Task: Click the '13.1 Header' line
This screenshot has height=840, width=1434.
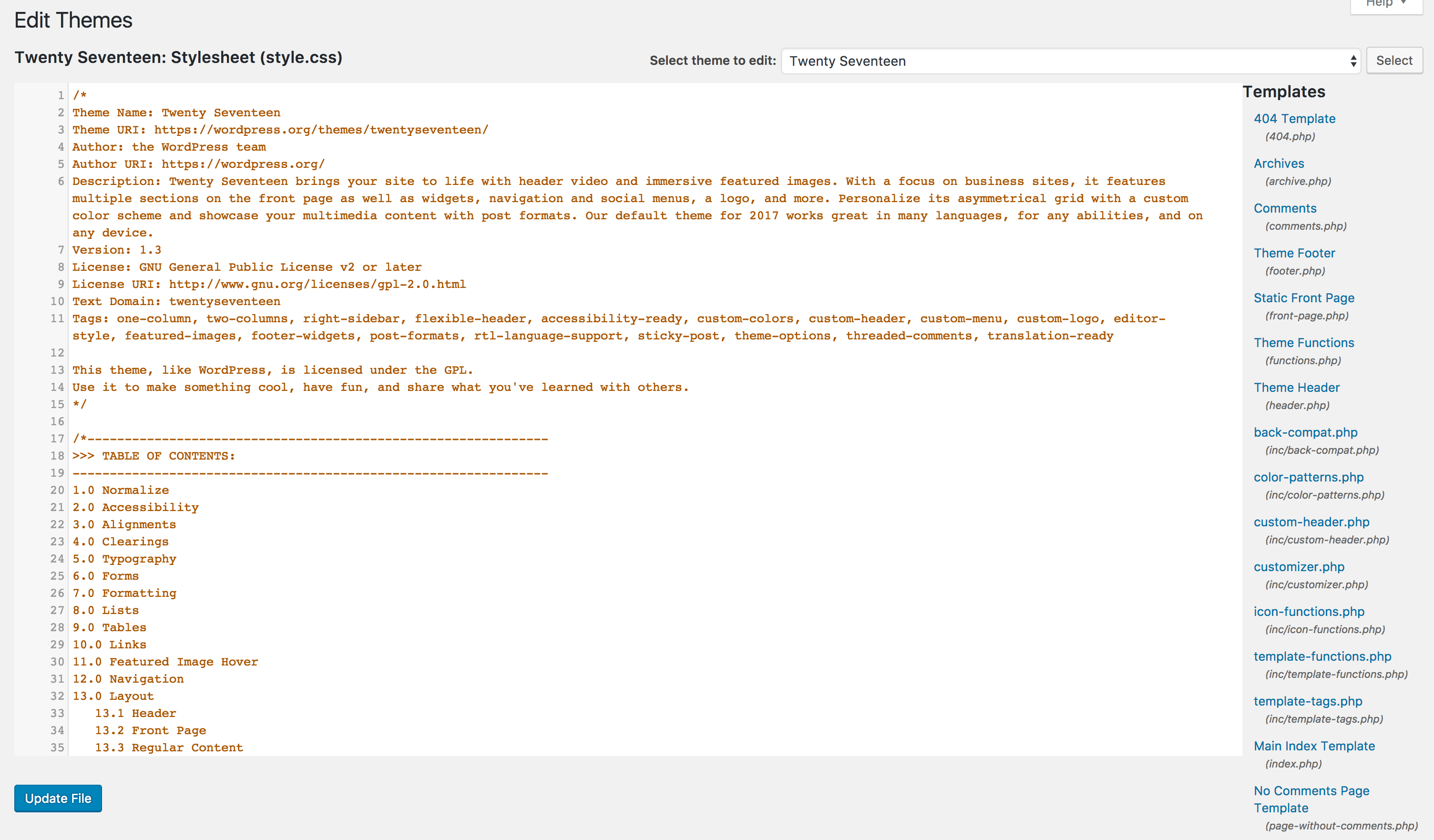Action: coord(135,713)
